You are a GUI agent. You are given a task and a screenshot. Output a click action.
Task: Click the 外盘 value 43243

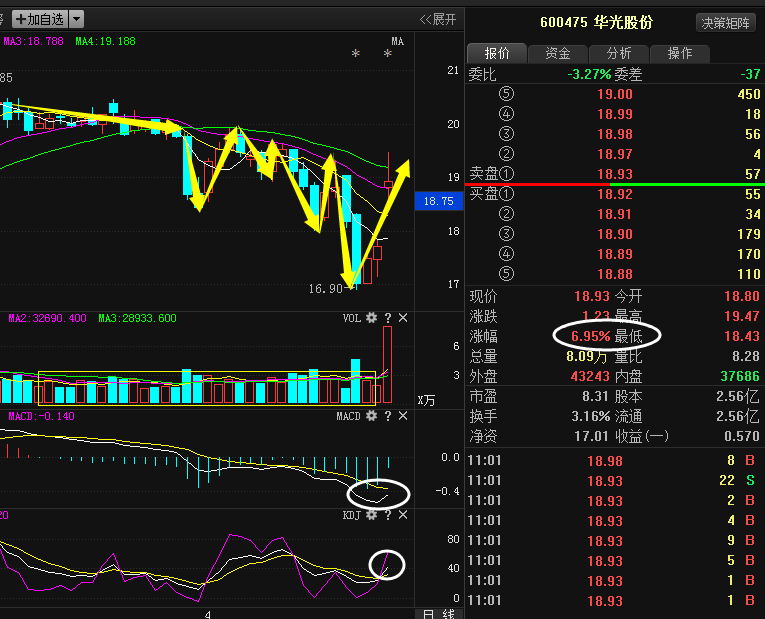(x=590, y=376)
